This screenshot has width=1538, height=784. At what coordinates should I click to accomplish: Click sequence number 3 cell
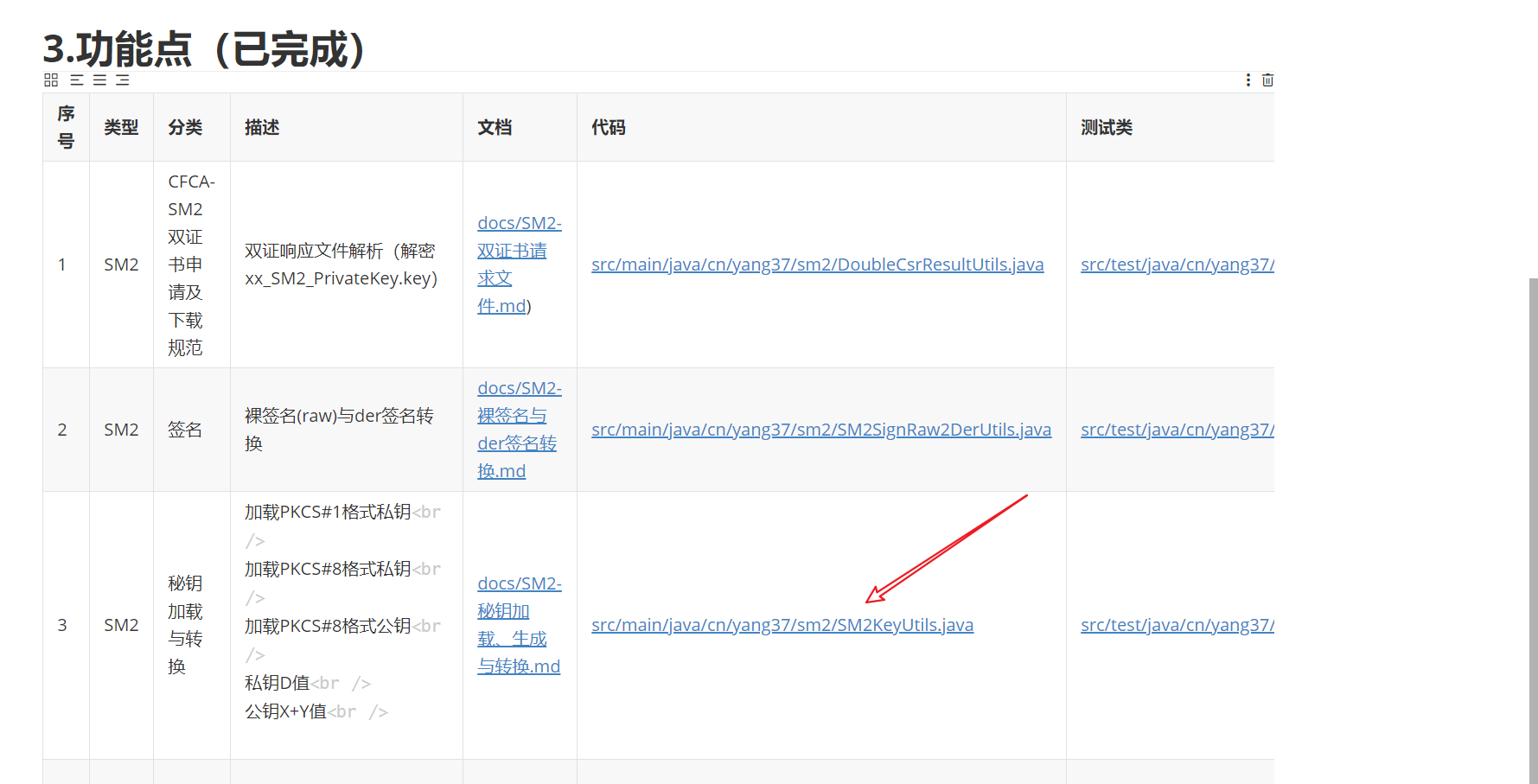click(66, 625)
